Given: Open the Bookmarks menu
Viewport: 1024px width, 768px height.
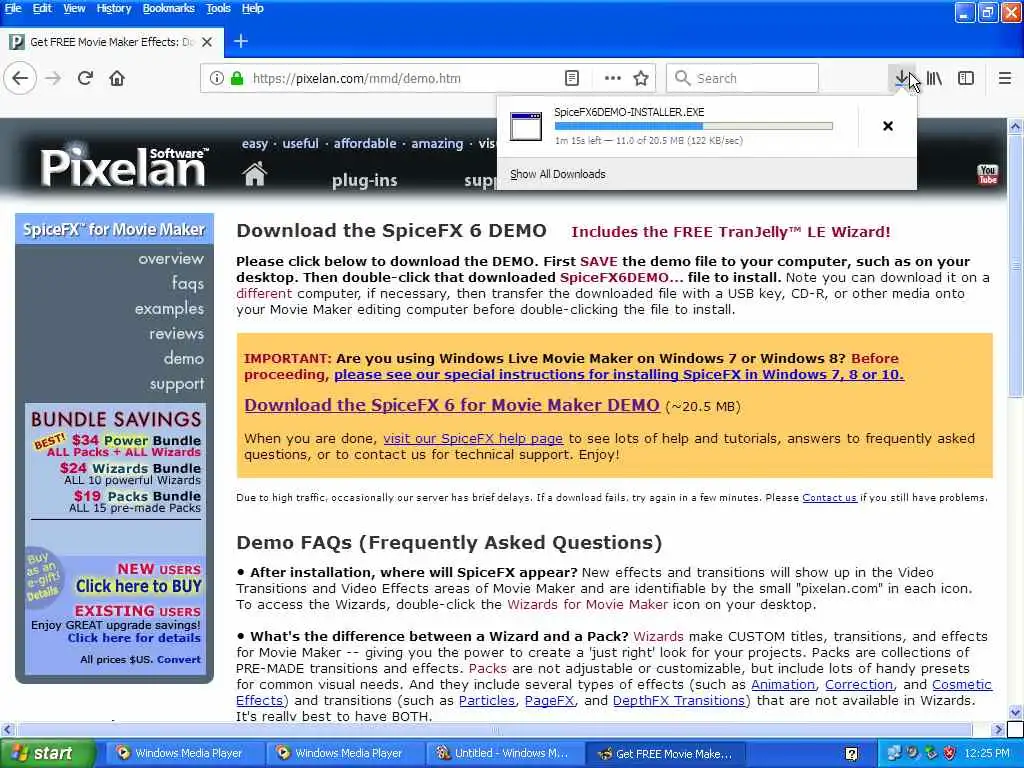Looking at the screenshot, I should [168, 8].
